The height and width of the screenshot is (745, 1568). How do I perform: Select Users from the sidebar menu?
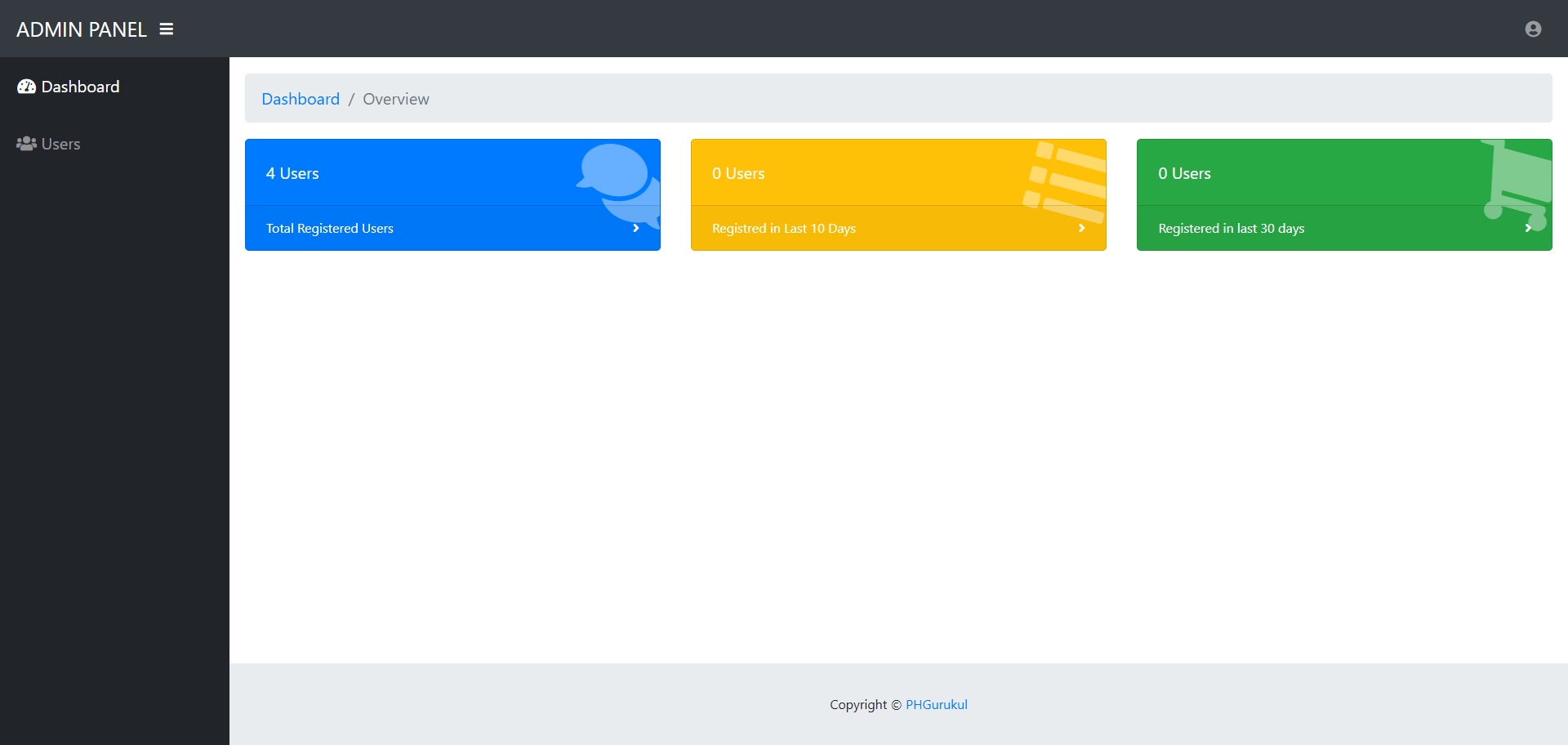(60, 144)
